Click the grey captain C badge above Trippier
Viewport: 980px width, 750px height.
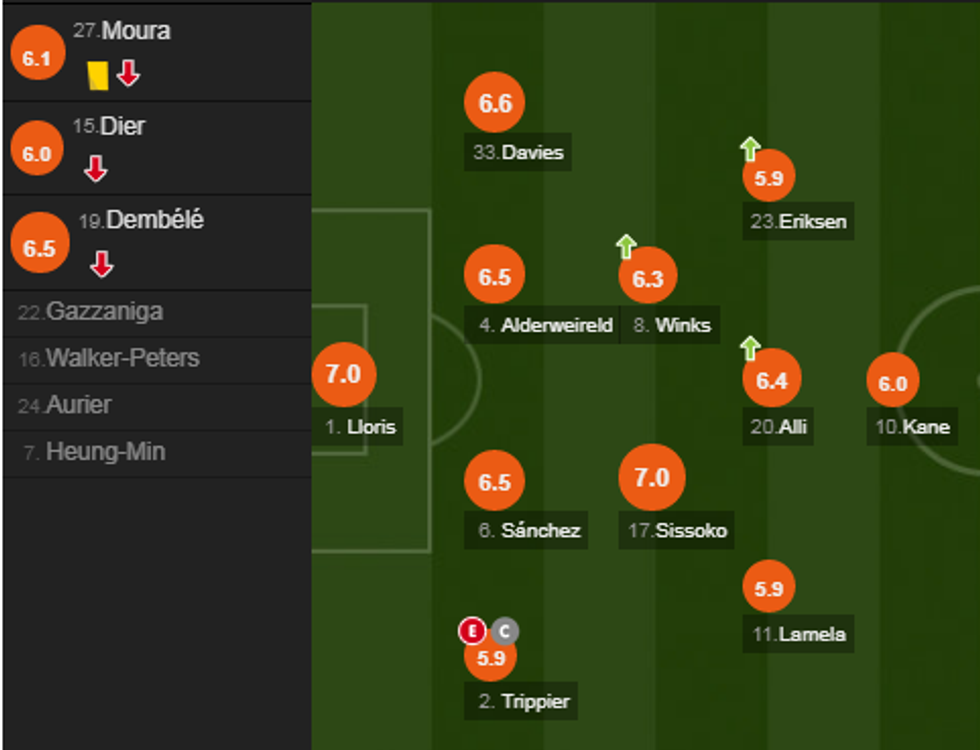point(505,631)
